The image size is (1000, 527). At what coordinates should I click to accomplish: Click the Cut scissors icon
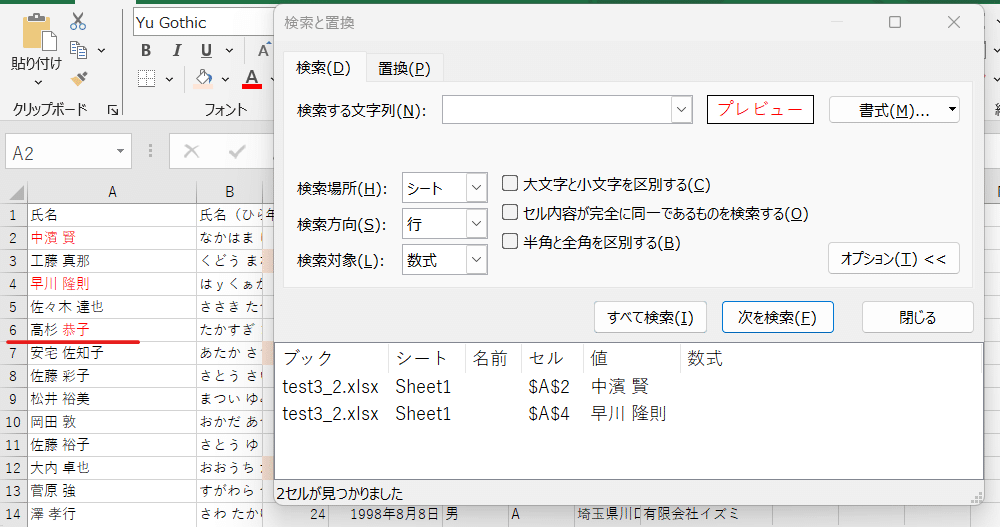(78, 21)
